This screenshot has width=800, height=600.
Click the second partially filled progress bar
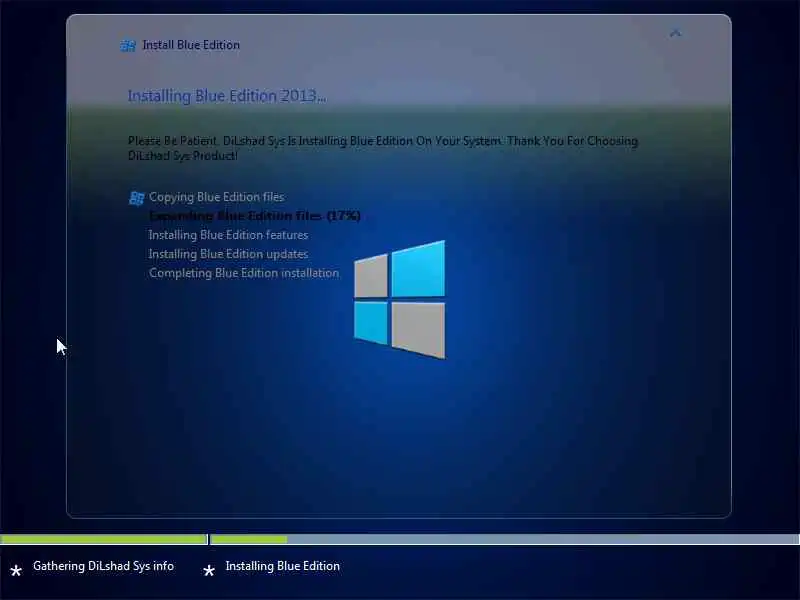click(x=505, y=539)
